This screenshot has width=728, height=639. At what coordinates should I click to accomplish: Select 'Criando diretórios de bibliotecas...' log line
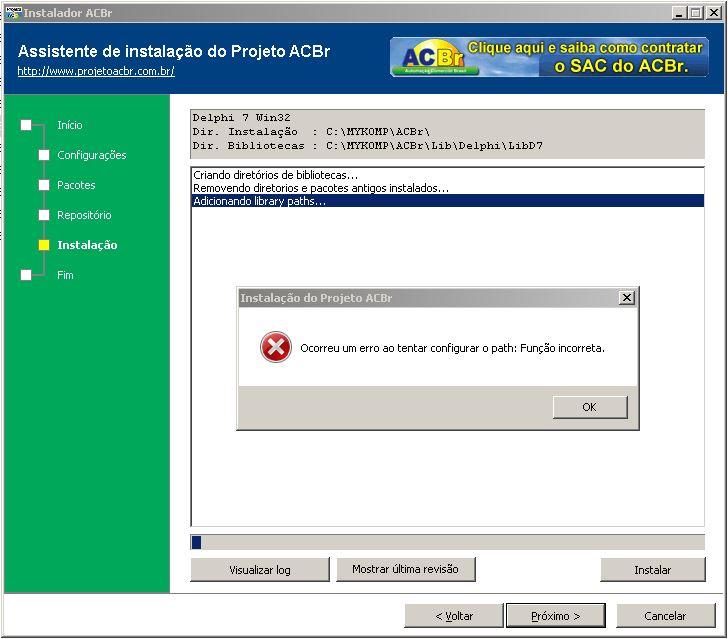coord(448,175)
